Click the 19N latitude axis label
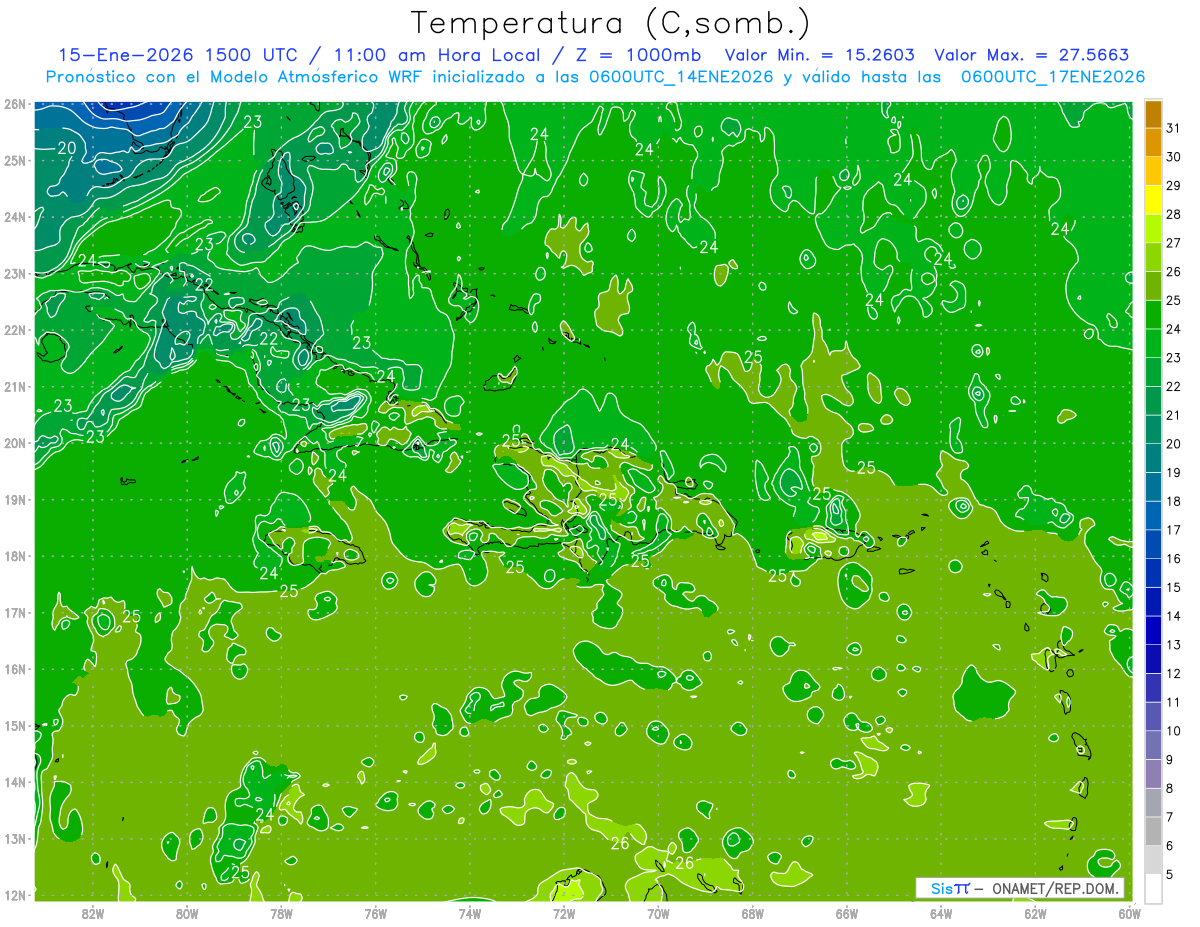This screenshot has width=1200, height=927. tap(14, 500)
